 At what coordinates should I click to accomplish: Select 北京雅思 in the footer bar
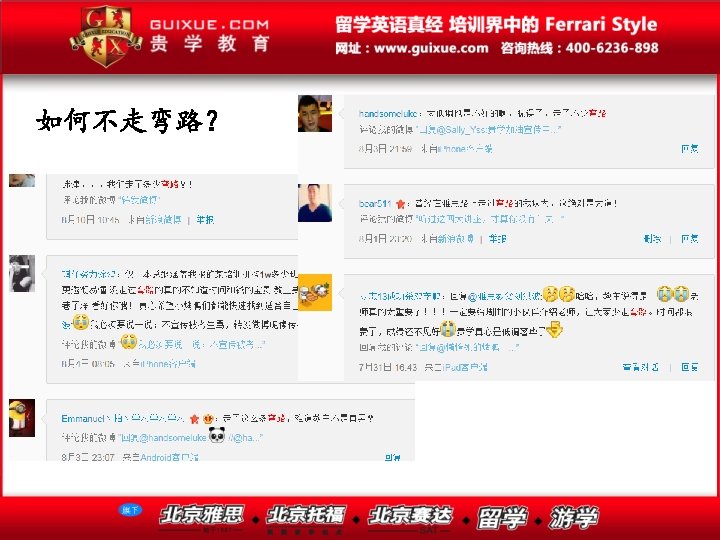coord(201,515)
